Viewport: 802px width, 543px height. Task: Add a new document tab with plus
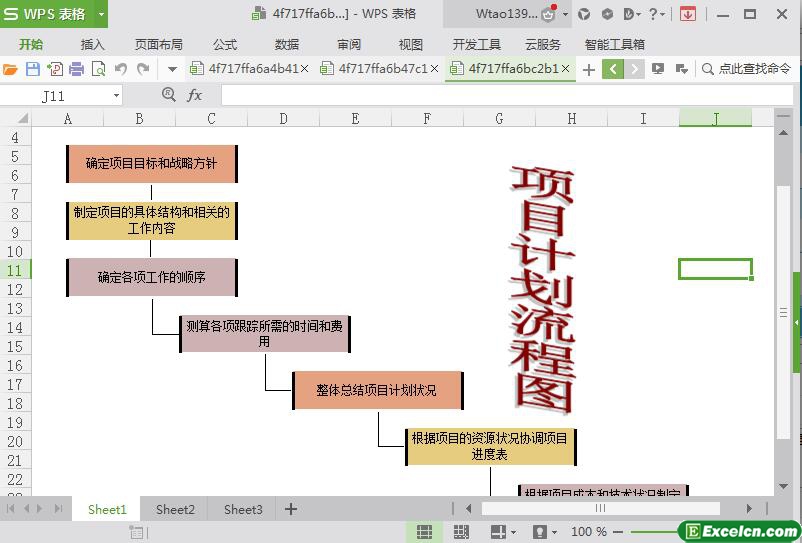589,70
